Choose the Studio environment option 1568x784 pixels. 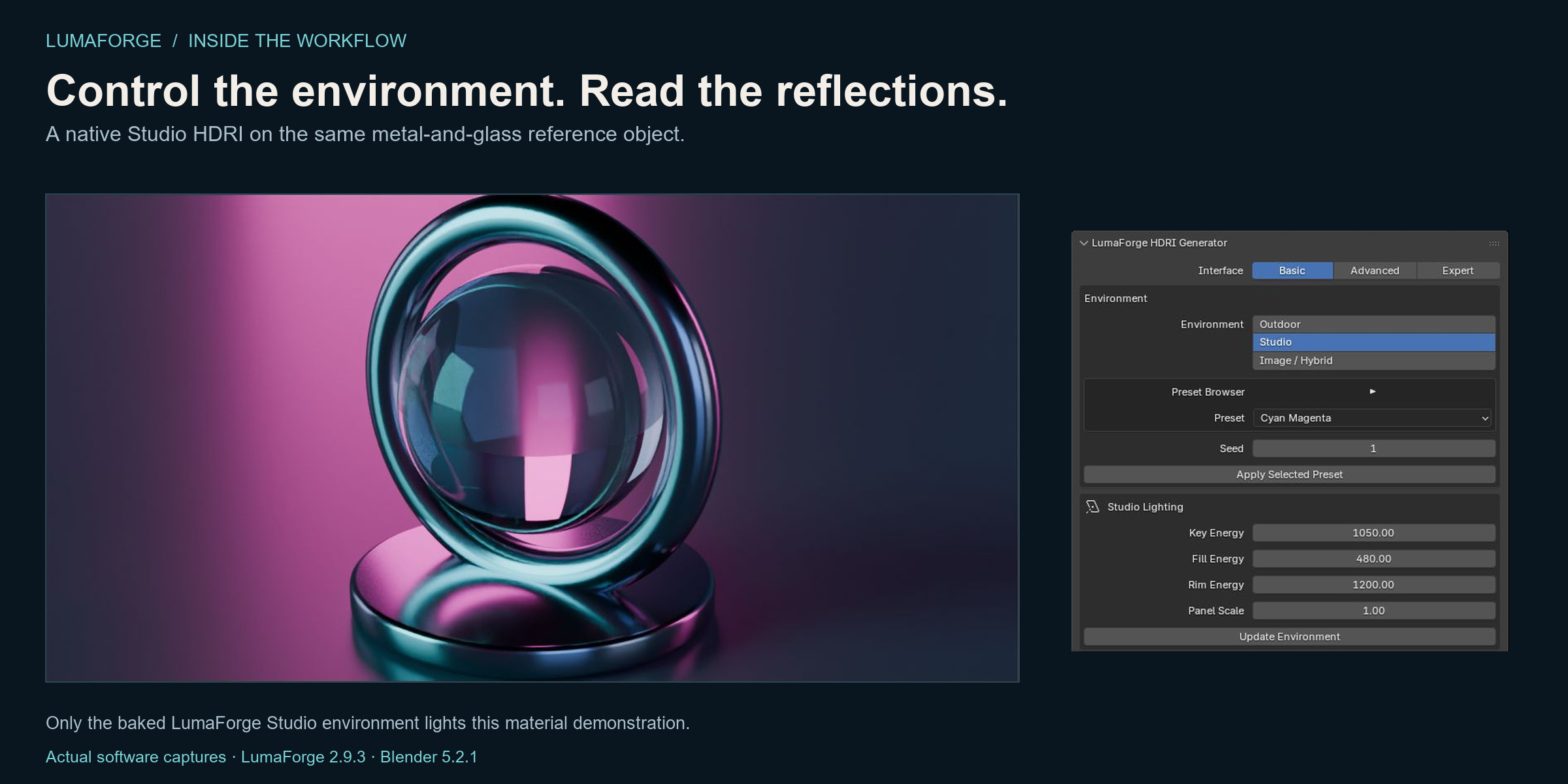coord(1374,342)
